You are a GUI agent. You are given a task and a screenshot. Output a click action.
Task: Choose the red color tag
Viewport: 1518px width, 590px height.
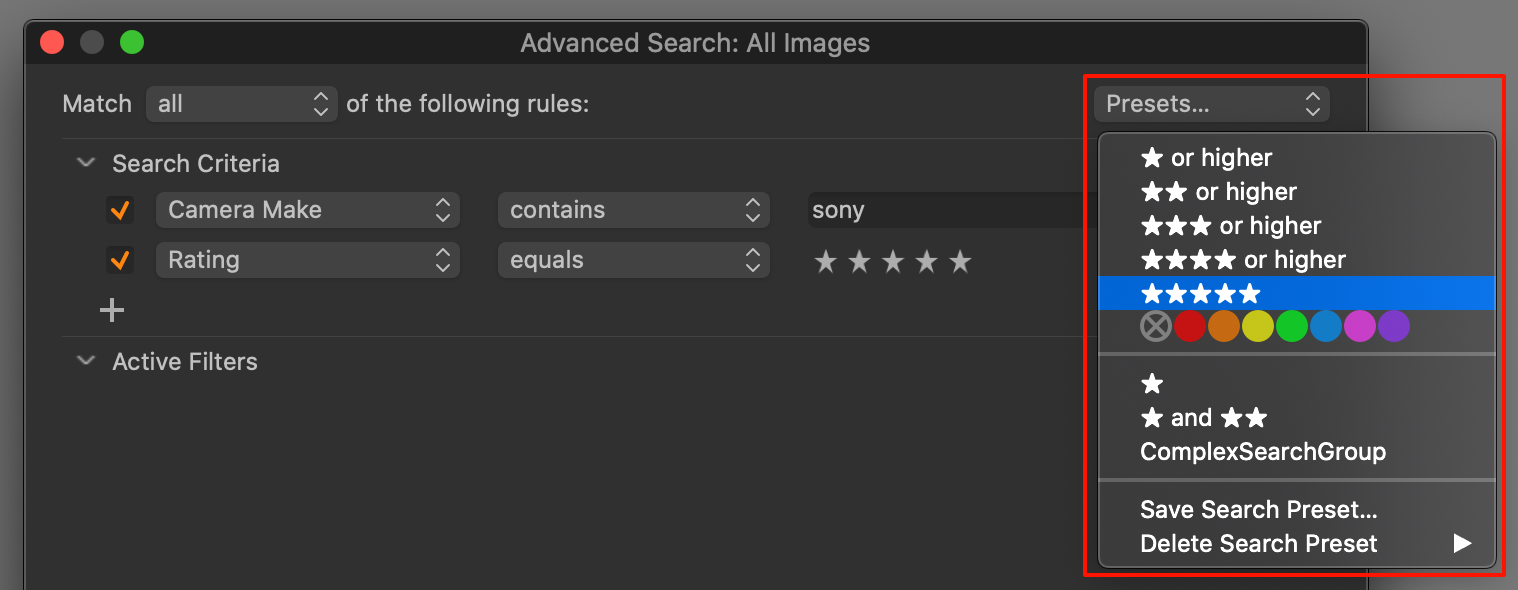coord(1190,326)
